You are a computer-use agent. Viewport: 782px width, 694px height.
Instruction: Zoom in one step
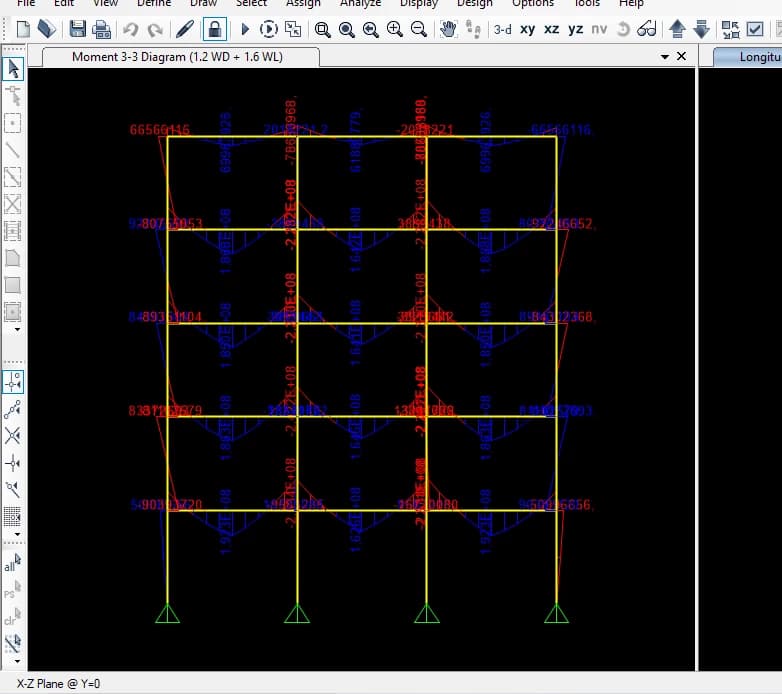394,29
